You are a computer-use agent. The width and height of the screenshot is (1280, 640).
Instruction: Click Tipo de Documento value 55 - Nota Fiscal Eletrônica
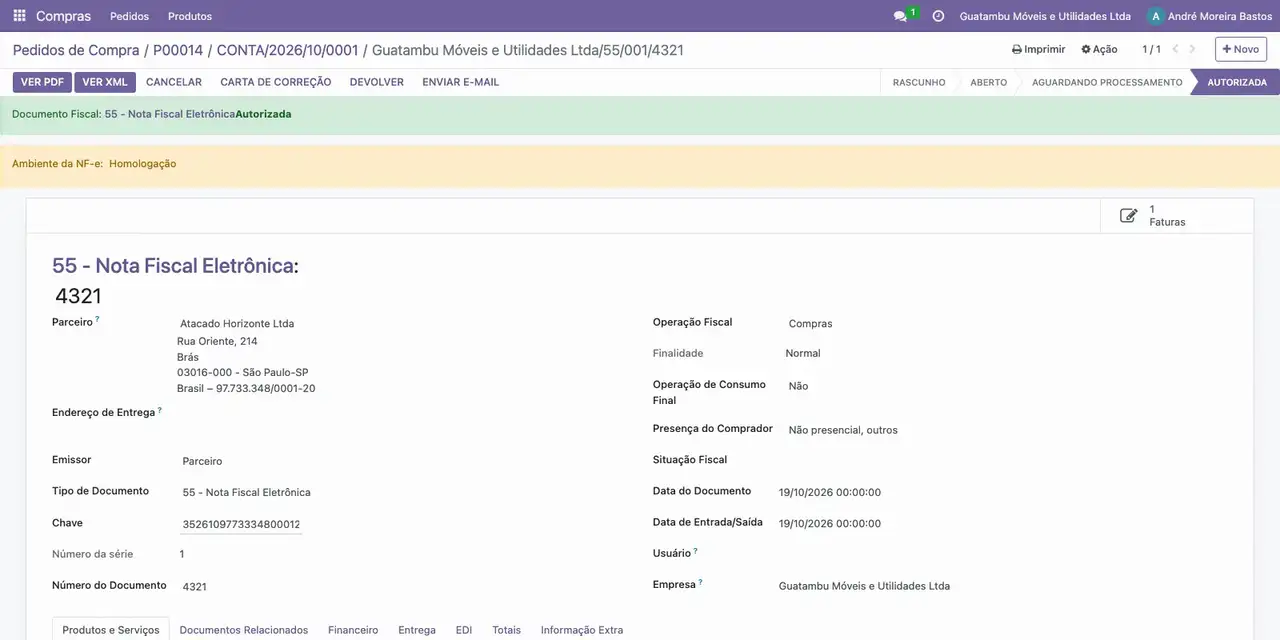point(247,492)
